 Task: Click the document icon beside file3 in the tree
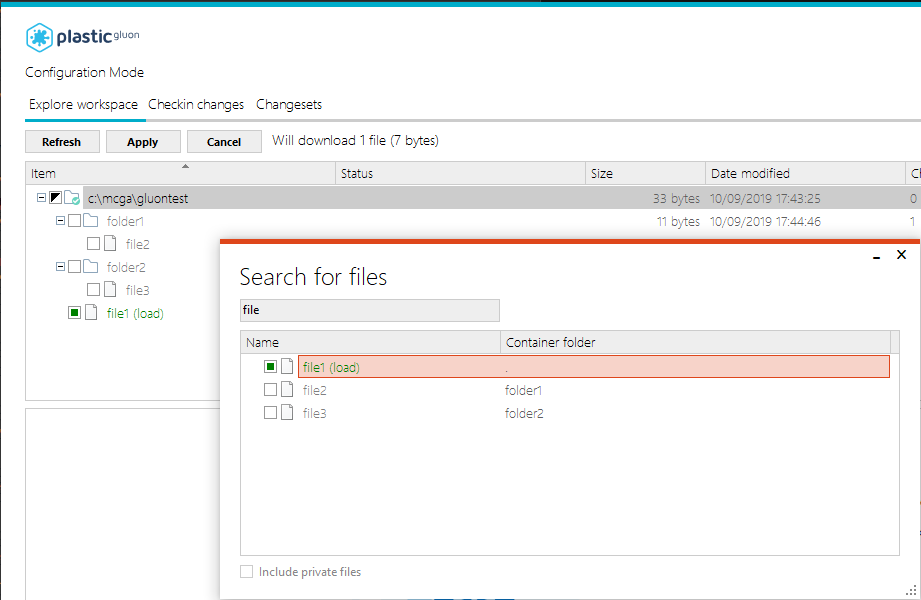pos(110,289)
